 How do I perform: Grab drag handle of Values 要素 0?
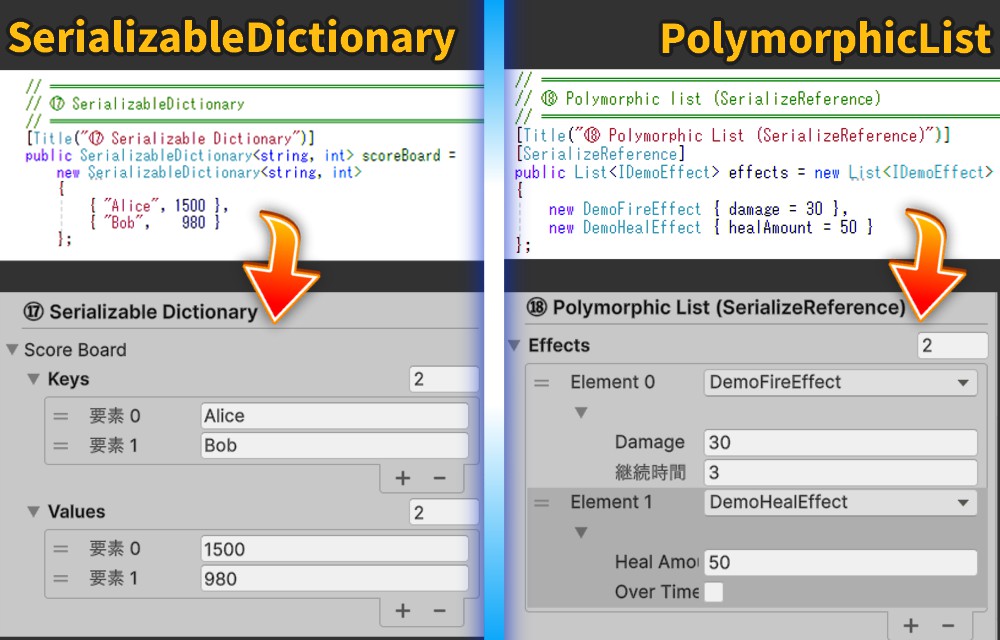point(61,549)
